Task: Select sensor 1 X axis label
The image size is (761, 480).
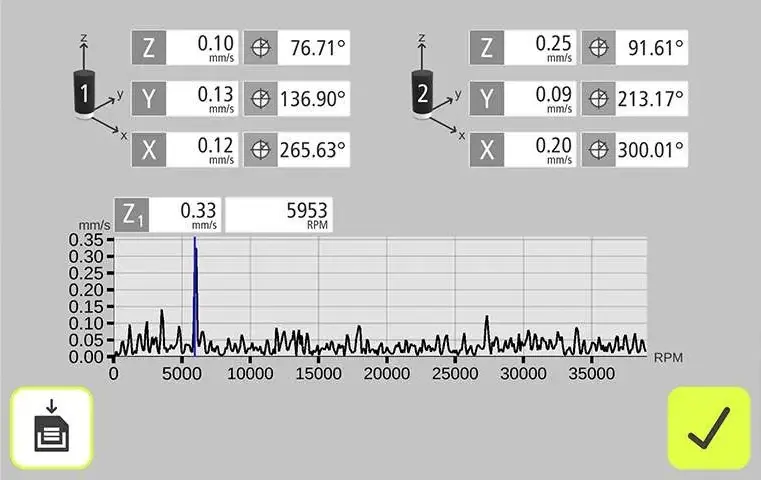Action: [149, 149]
